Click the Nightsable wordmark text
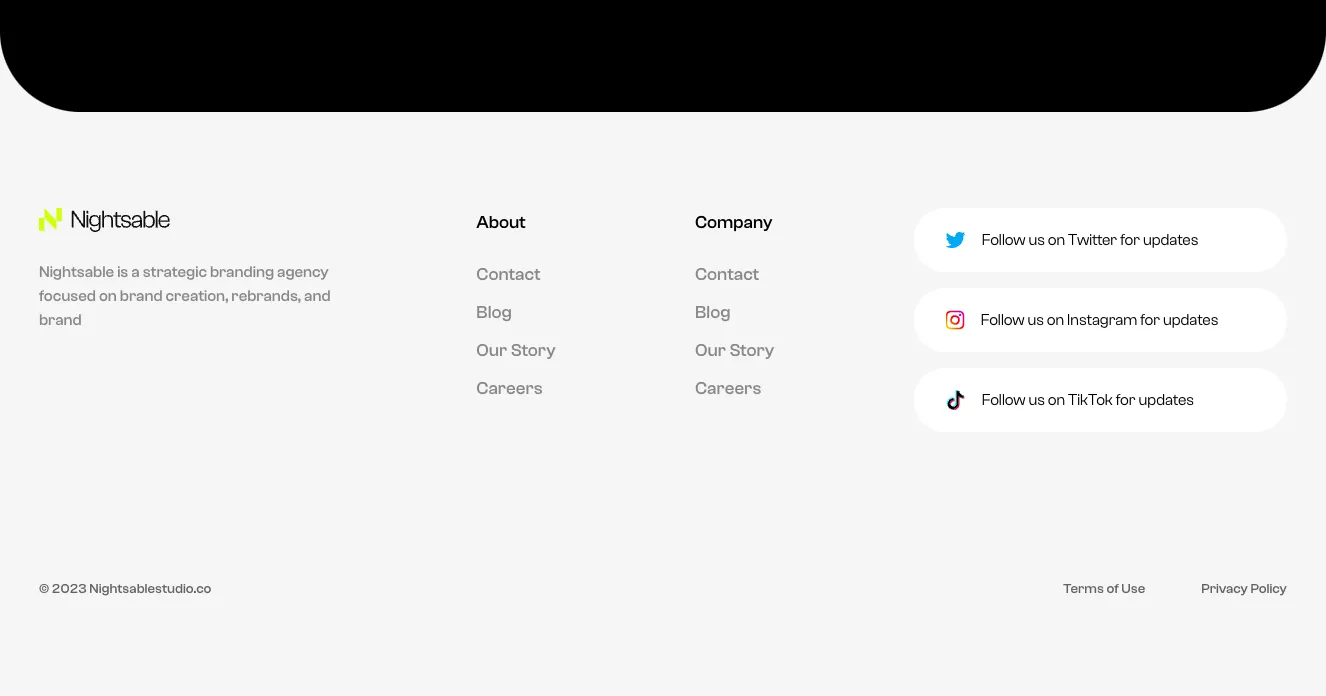 tap(120, 220)
